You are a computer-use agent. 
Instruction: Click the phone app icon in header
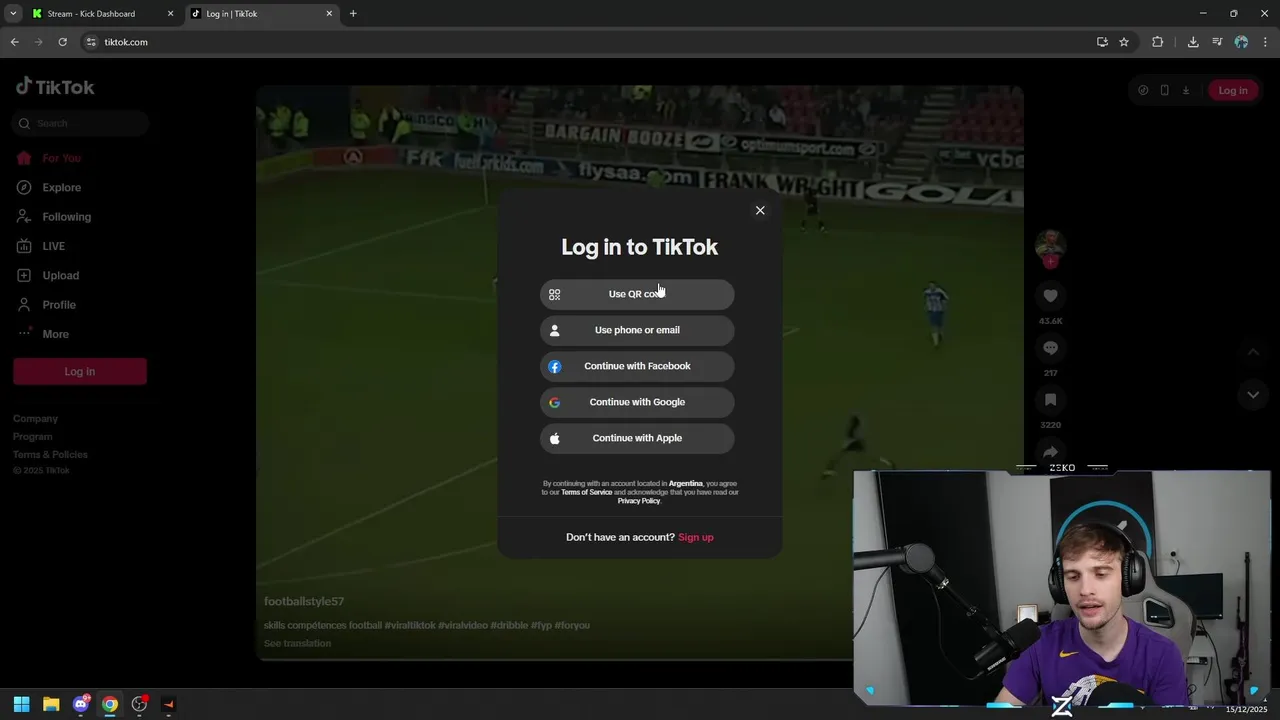point(1165,90)
